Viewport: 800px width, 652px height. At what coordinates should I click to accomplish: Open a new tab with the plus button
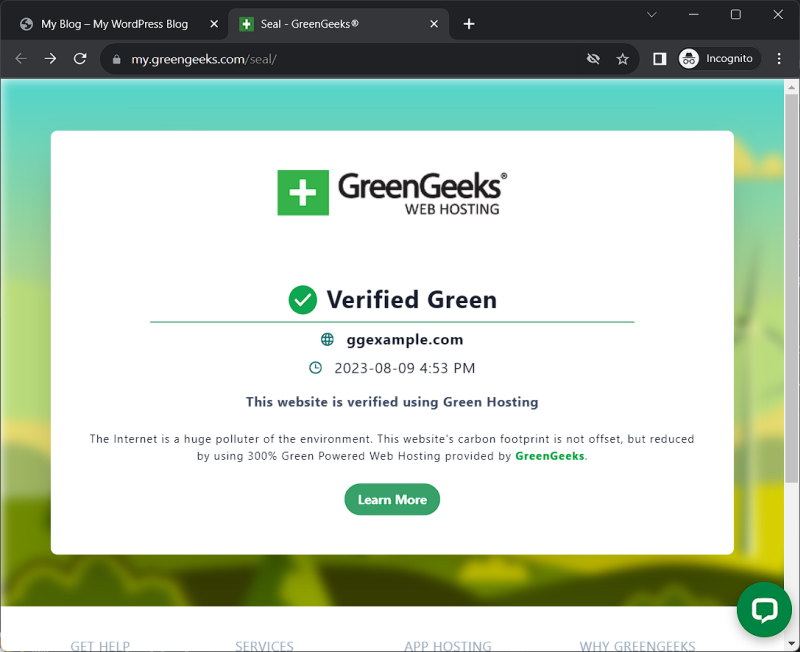(469, 24)
